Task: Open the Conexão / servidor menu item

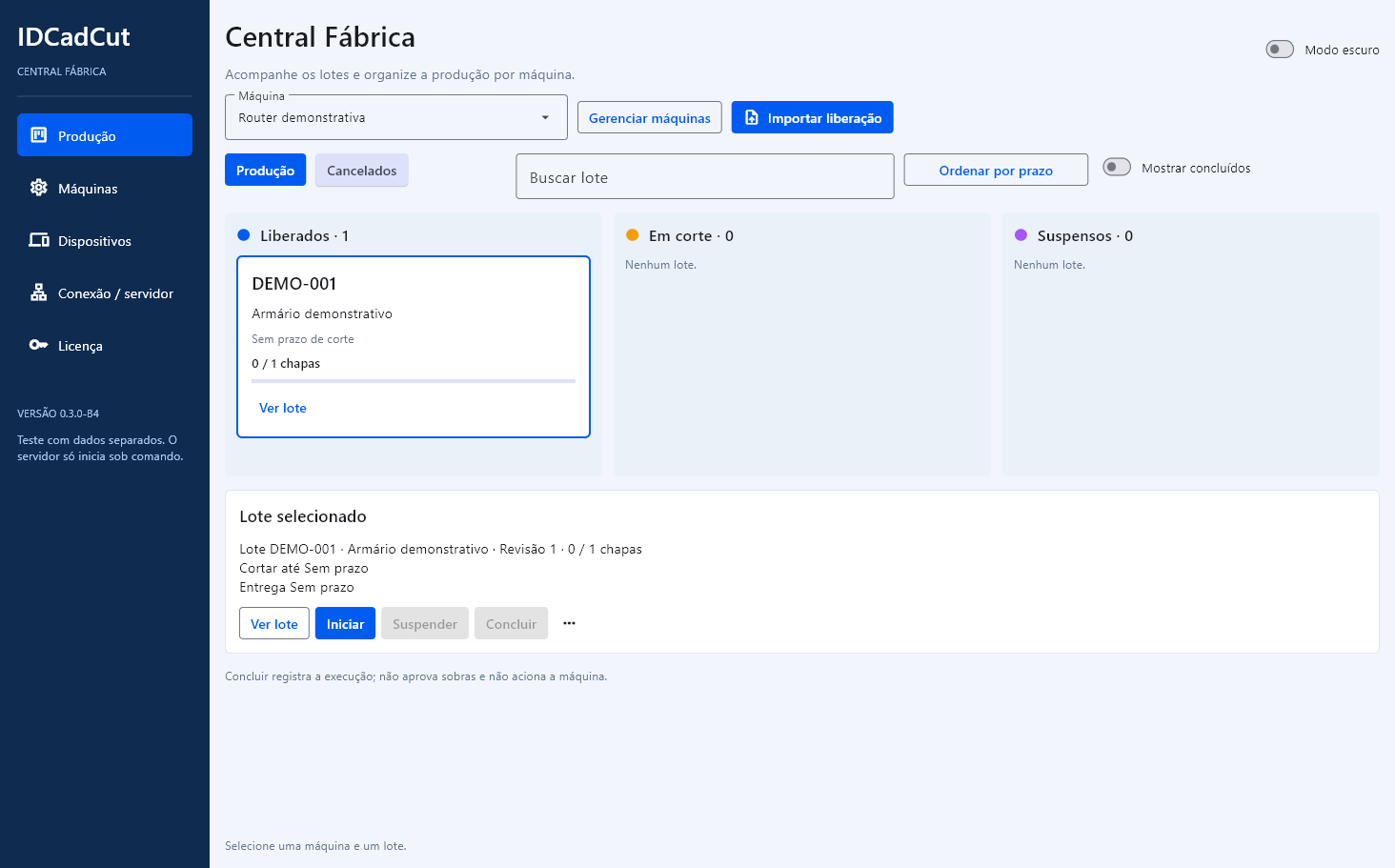Action: click(105, 293)
